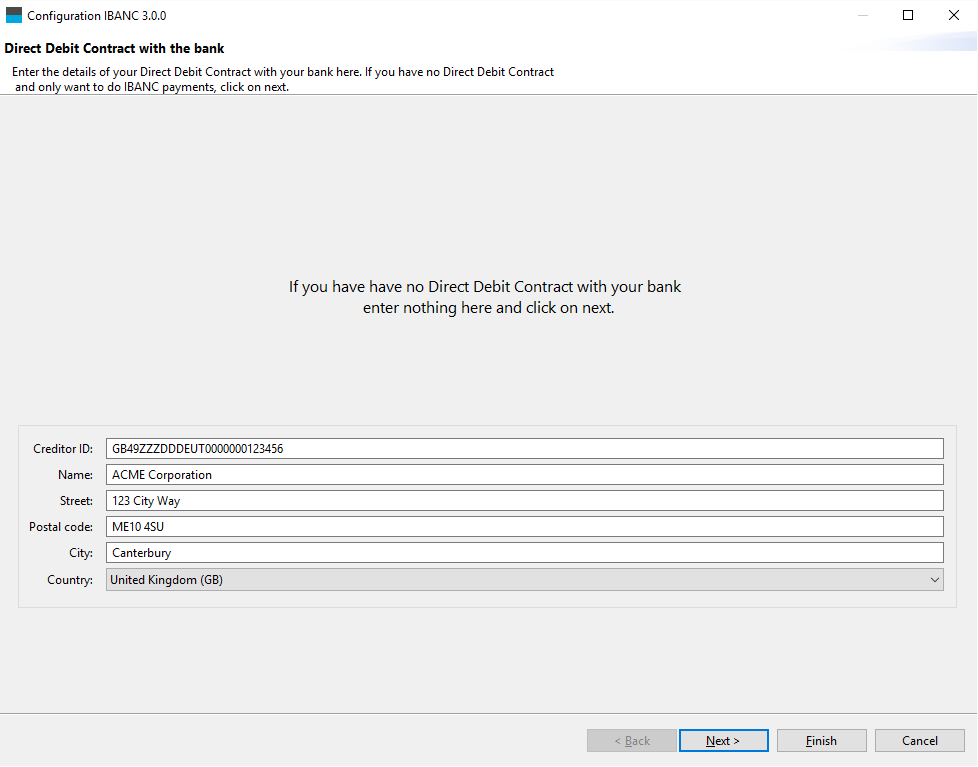978x767 pixels.
Task: Focus the City field containing Canterbury
Action: [525, 552]
